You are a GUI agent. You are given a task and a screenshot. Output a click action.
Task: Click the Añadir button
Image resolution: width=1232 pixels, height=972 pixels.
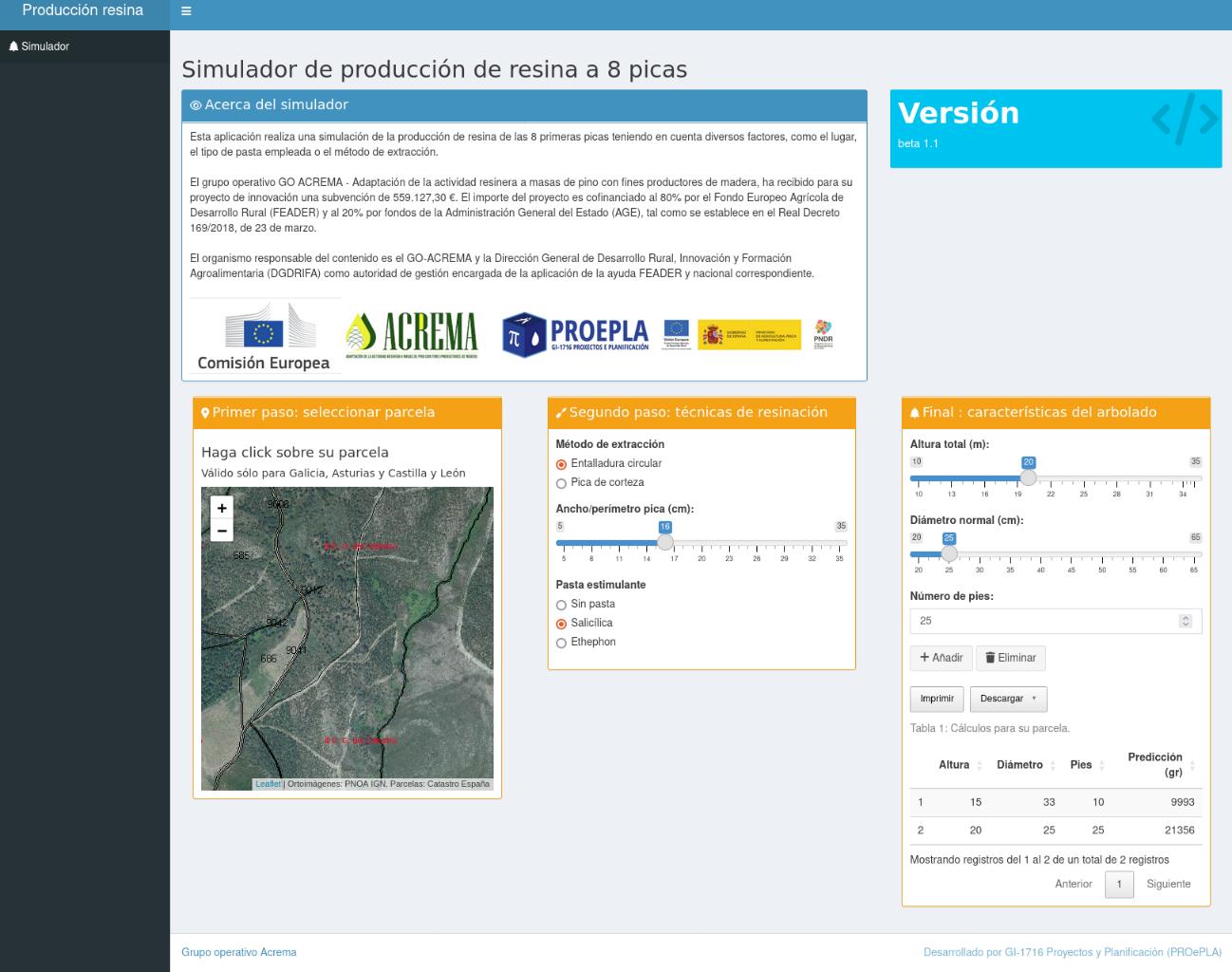click(x=942, y=658)
